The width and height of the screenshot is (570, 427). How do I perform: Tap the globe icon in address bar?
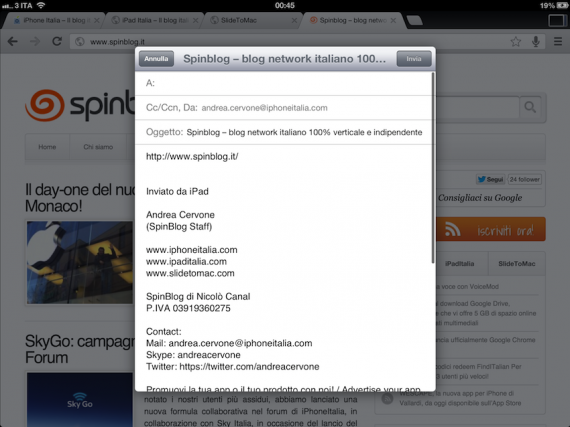tap(80, 42)
